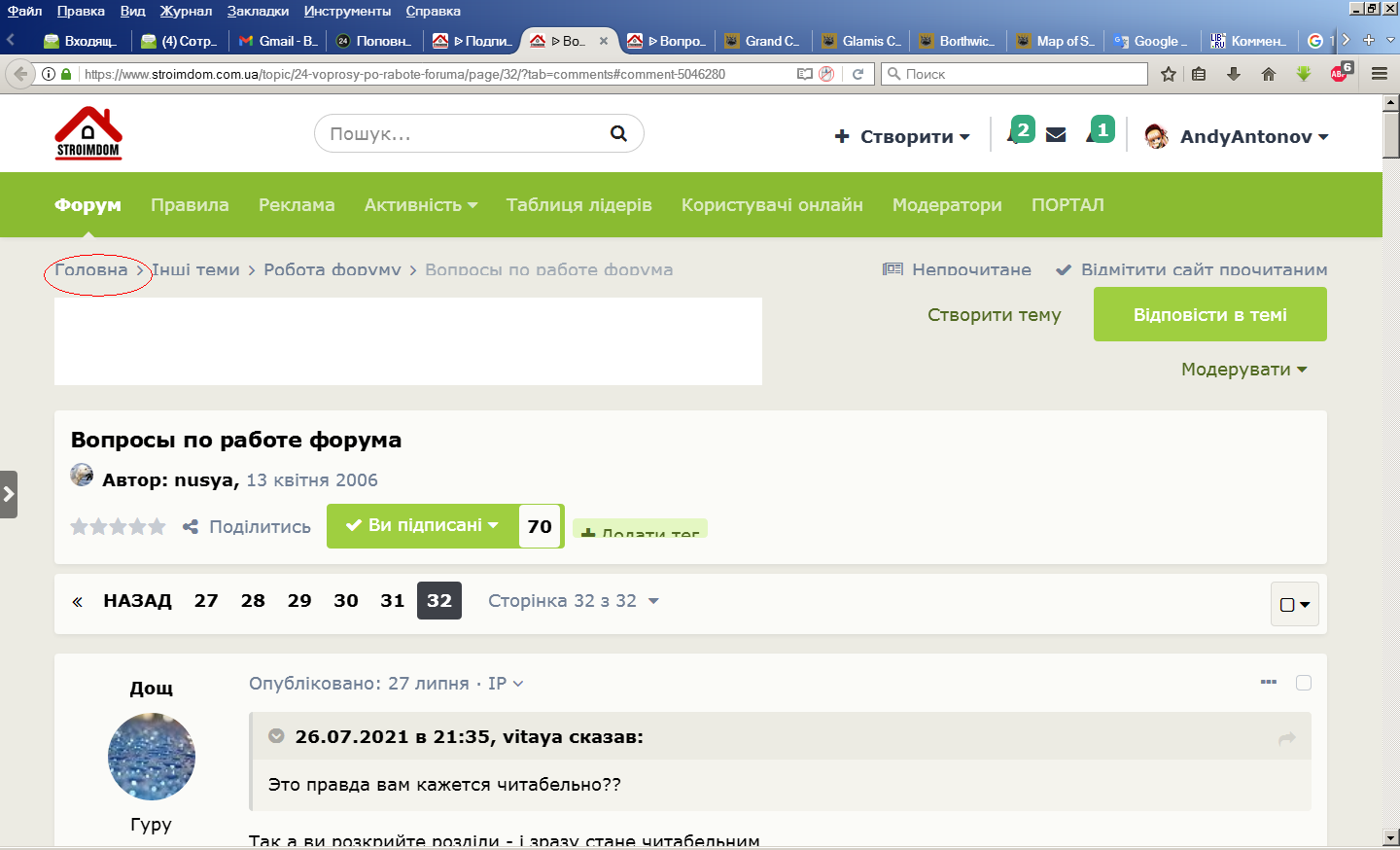Open the downloads arrow icon
The width and height of the screenshot is (1400, 850).
1234,74
